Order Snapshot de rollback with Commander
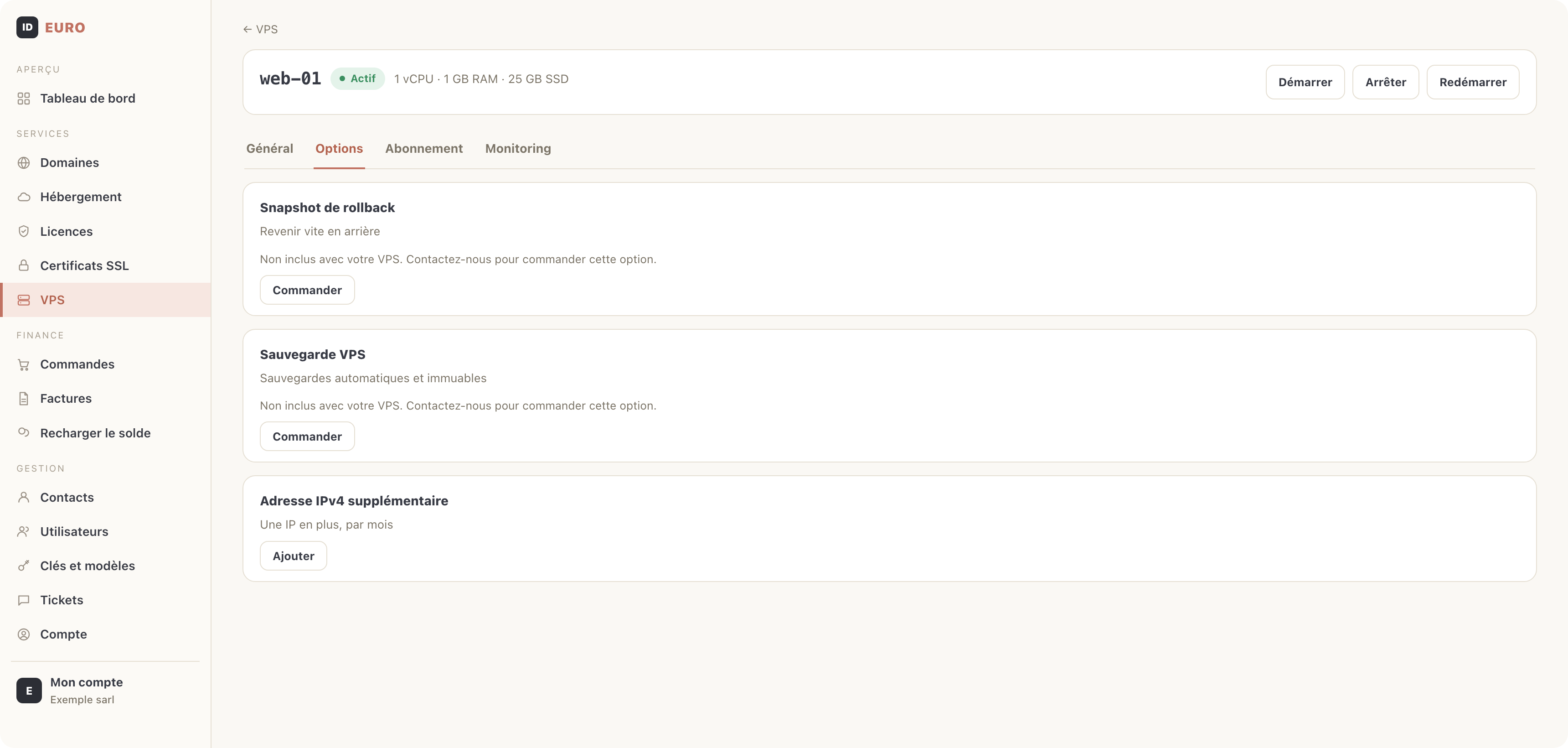This screenshot has height=748, width=1568. tap(307, 290)
